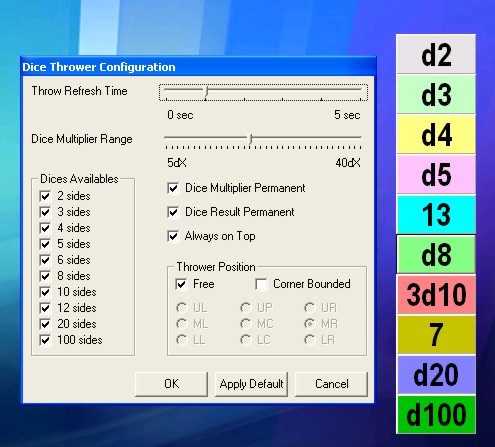This screenshot has height=447, width=495.
Task: Roll the blue d20 dice tile
Action: (x=436, y=374)
